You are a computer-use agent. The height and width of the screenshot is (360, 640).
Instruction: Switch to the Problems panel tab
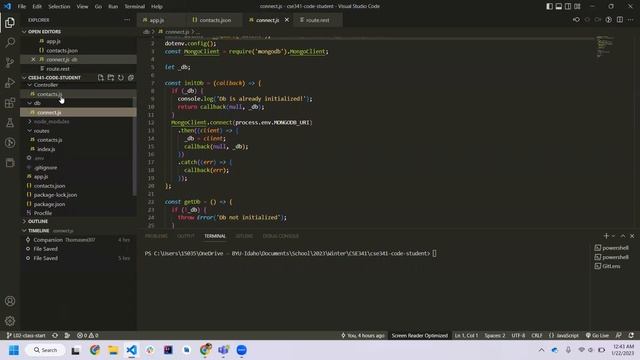[156, 236]
